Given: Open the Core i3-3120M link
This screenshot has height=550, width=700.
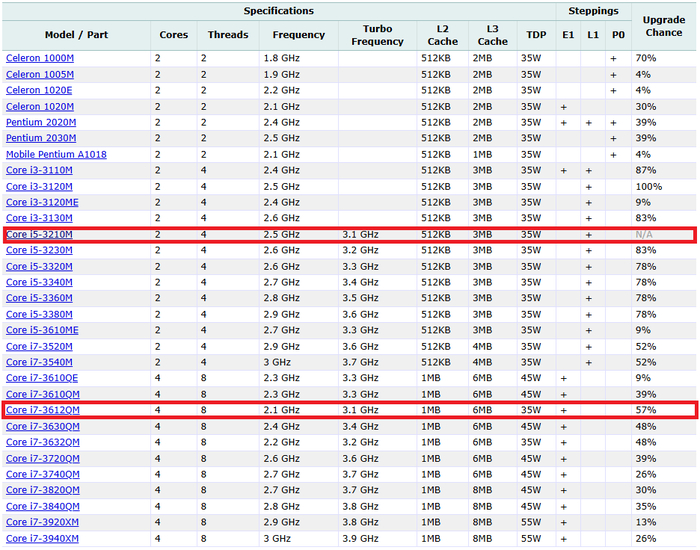Looking at the screenshot, I should click(39, 187).
